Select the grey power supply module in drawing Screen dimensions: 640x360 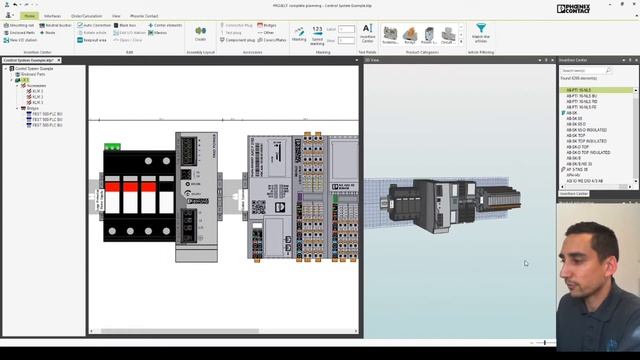point(196,197)
